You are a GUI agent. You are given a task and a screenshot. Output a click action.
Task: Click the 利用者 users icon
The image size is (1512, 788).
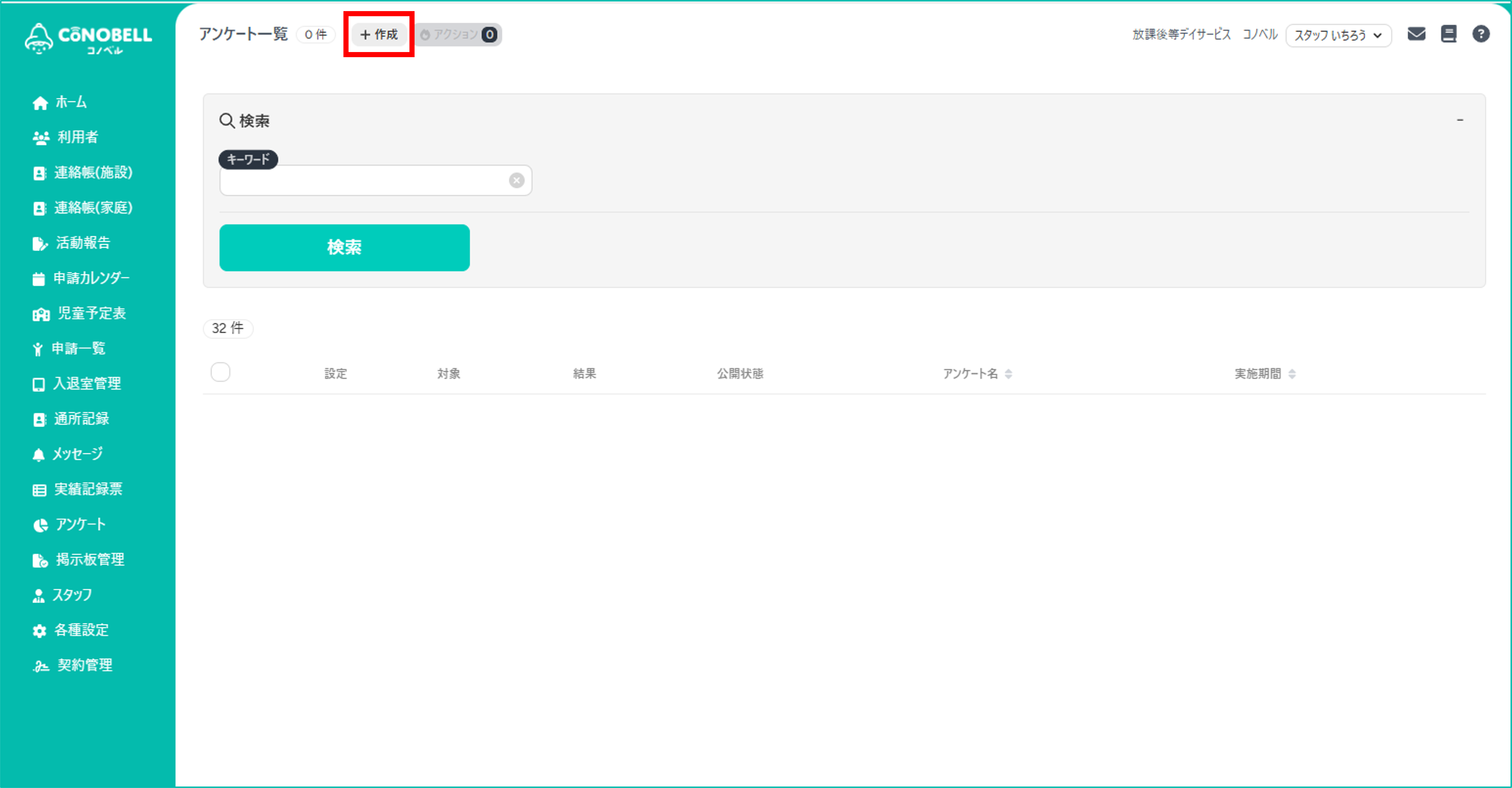40,138
